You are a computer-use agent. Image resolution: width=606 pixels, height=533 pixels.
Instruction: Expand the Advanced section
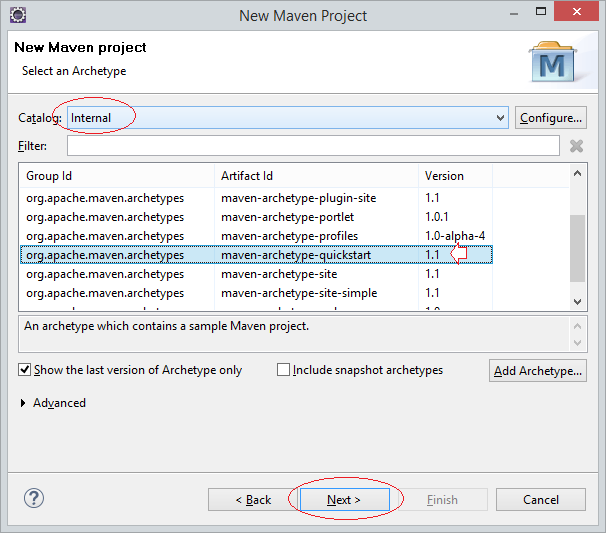pyautogui.click(x=23, y=403)
